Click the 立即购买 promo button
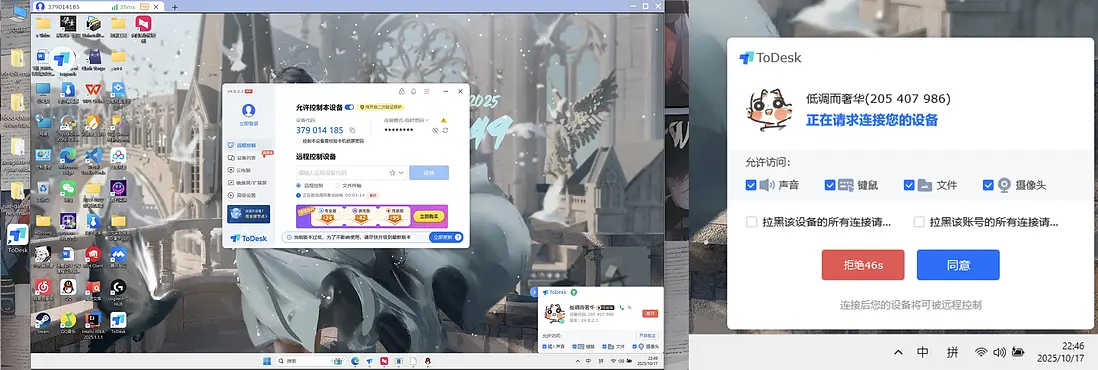This screenshot has width=1098, height=370. [x=429, y=217]
